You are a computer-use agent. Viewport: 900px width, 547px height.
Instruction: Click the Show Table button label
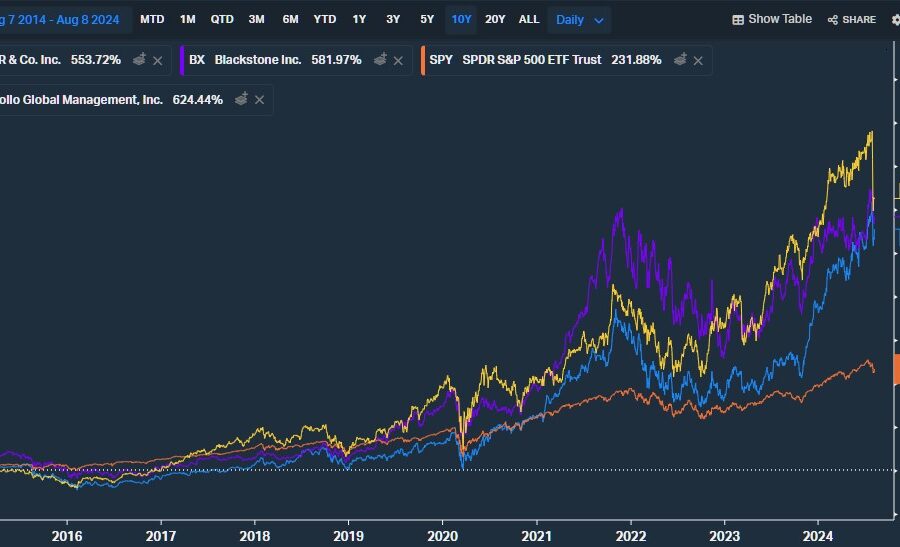point(780,19)
